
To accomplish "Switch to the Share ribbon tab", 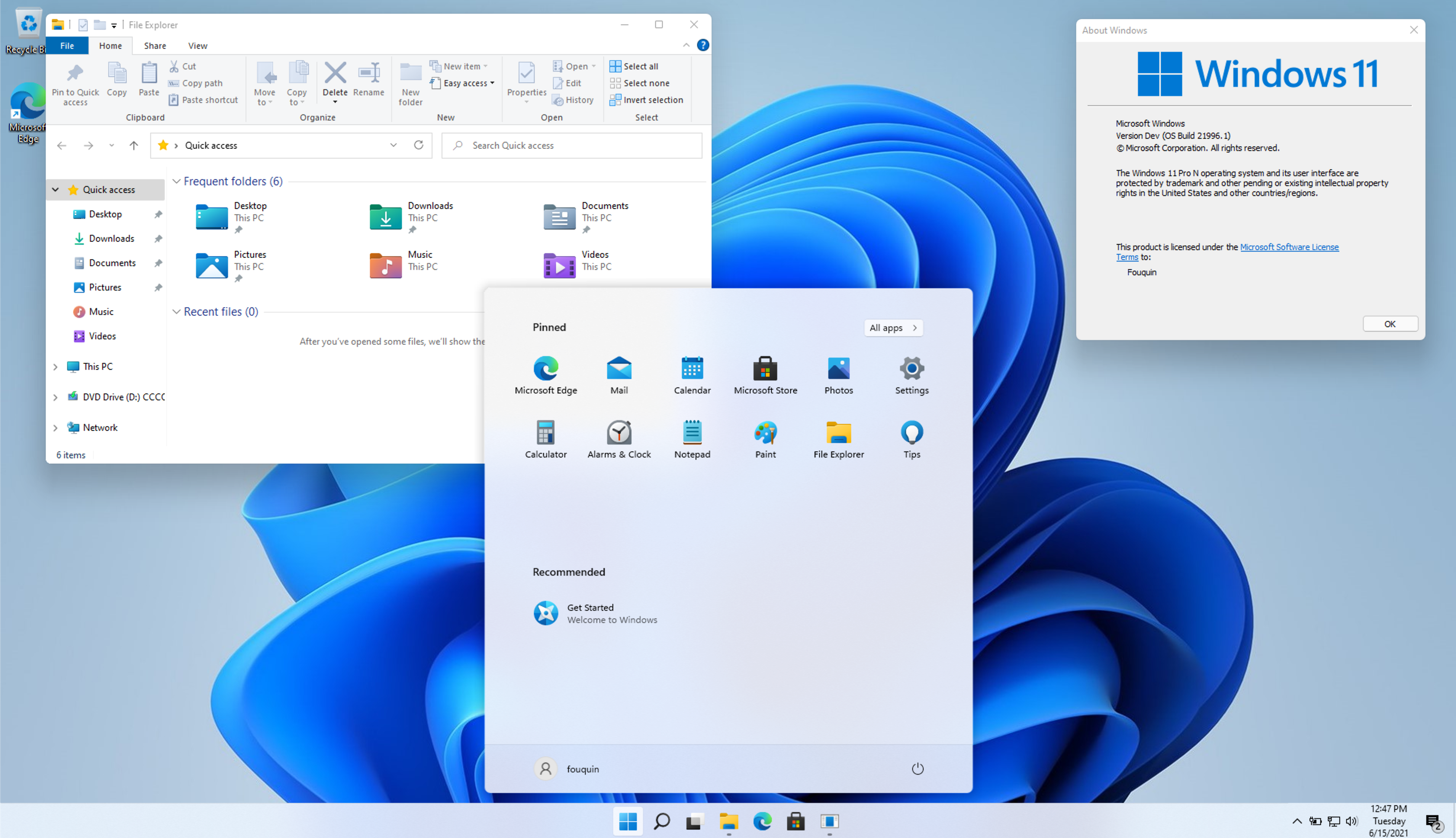I will point(155,45).
